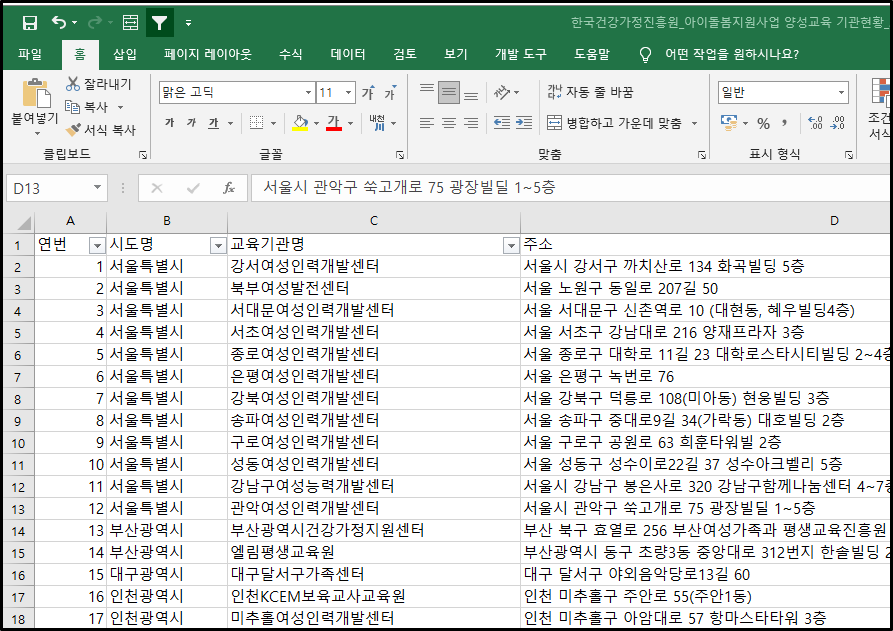Click the Undo arrow icon

click(59, 22)
